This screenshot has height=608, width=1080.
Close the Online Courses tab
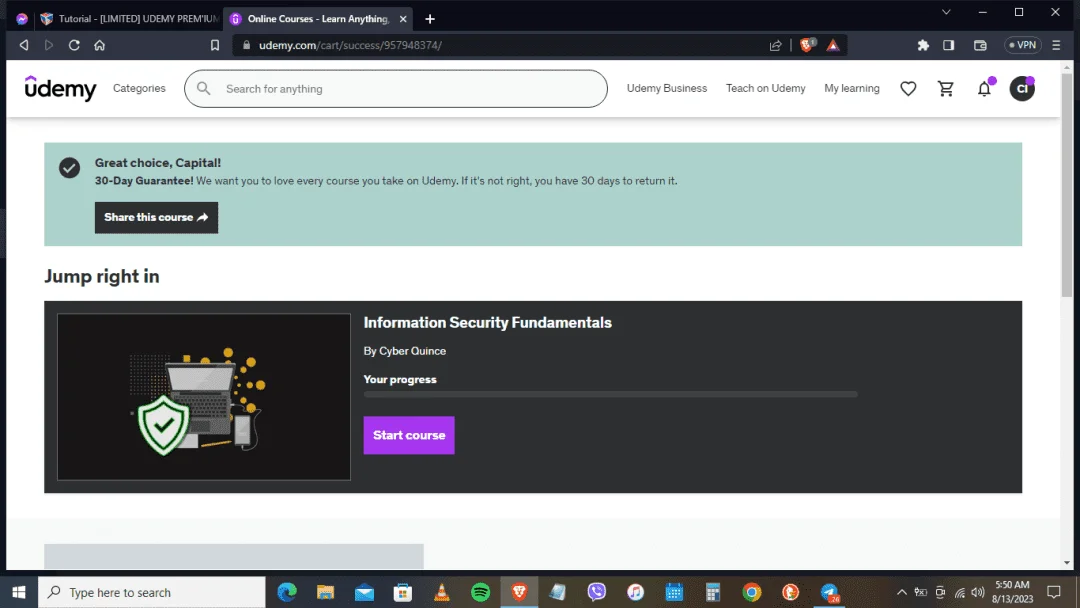point(403,19)
